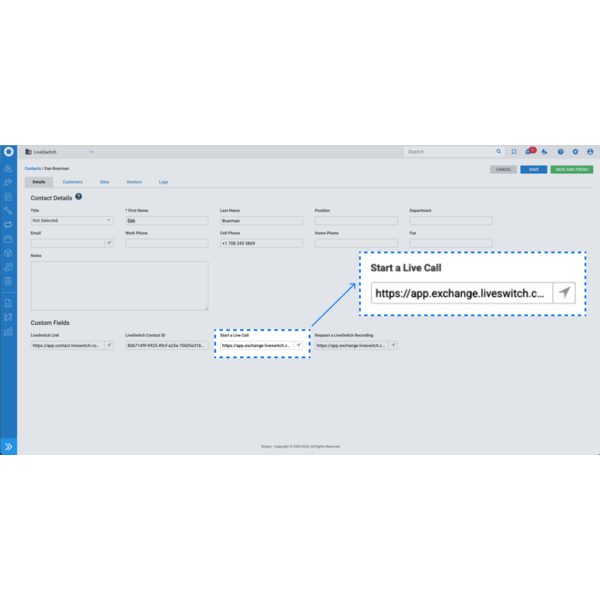Screen dimensions: 600x600
Task: Expand the sidebar with double chevron
Action: [8, 446]
